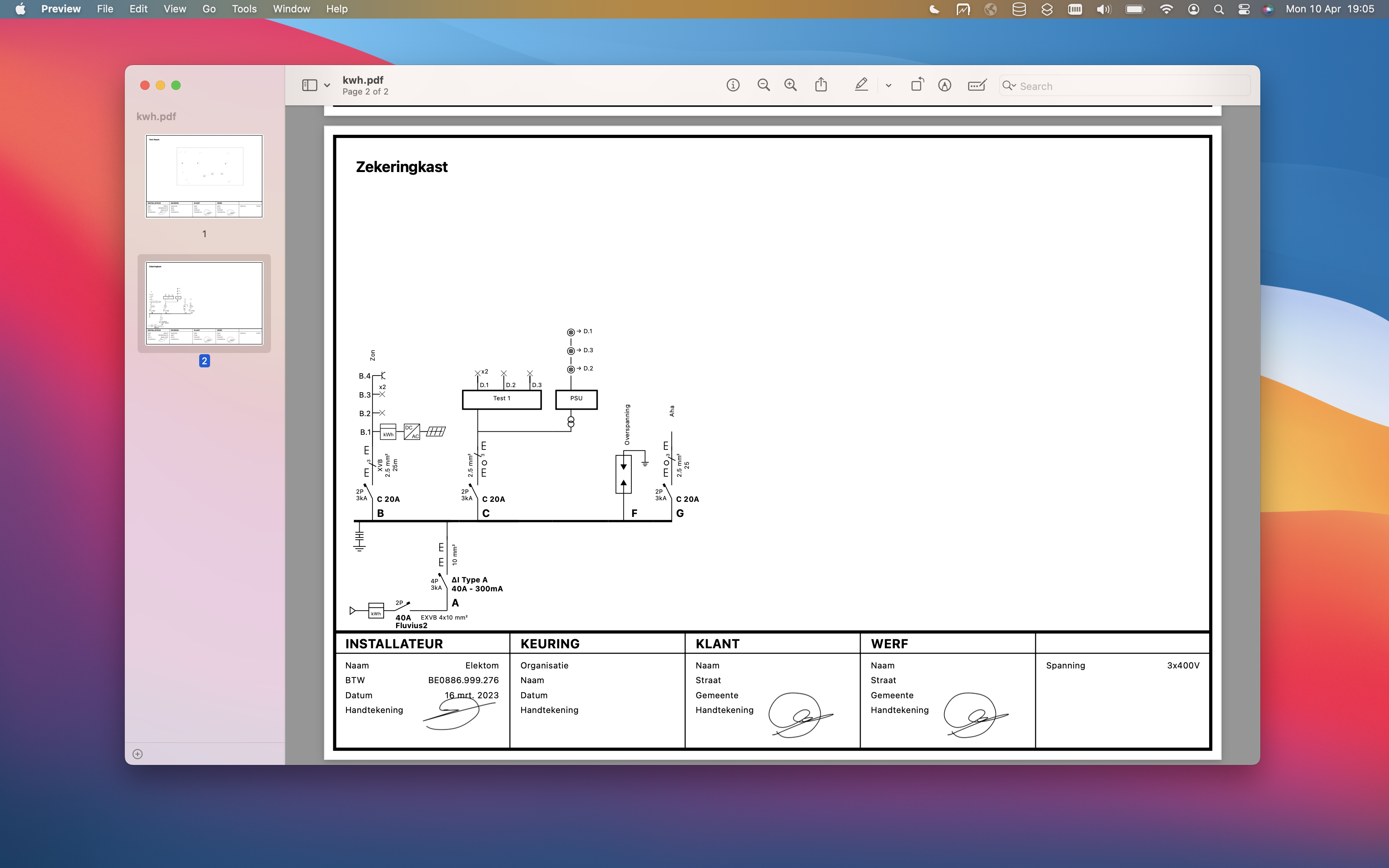The width and height of the screenshot is (1389, 868).
Task: Open the Preview application menu
Action: pos(61,9)
